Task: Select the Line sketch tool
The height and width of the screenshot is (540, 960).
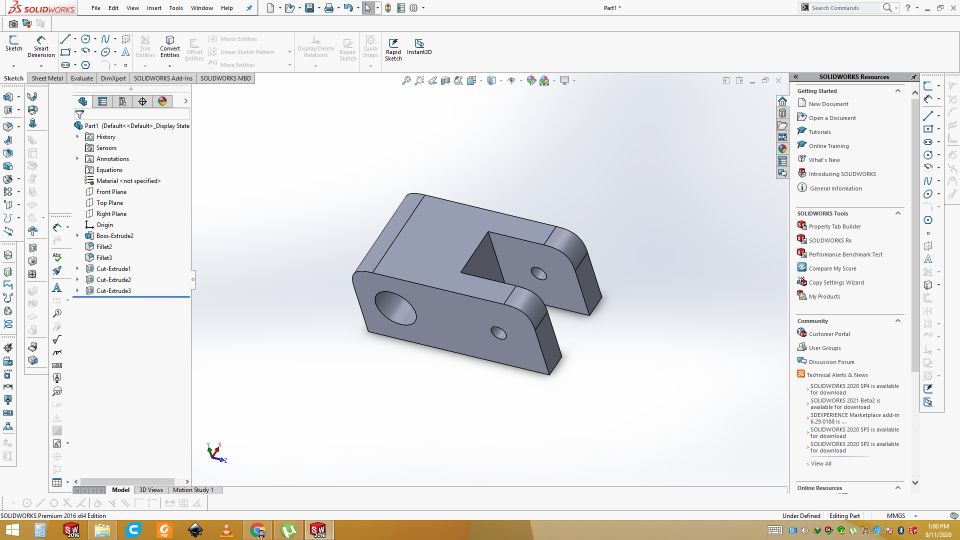Action: pos(66,39)
